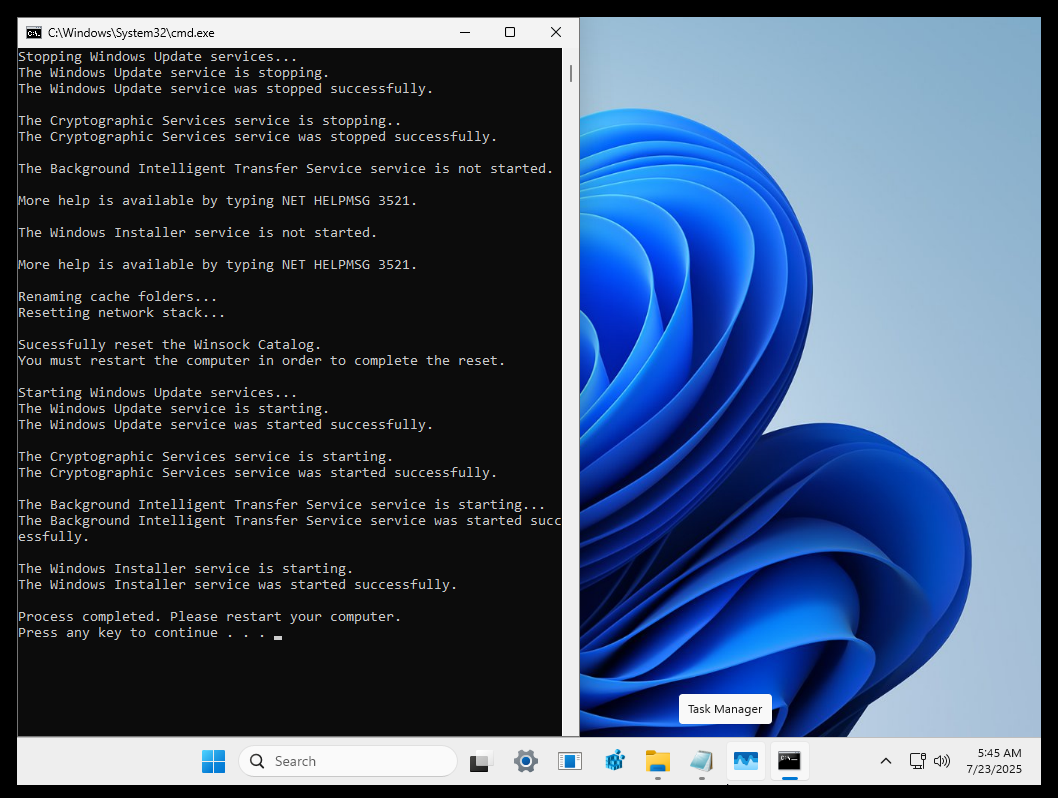The width and height of the screenshot is (1058, 798).
Task: Click 'Starting Windows Update services...' line
Action: [x=157, y=393]
